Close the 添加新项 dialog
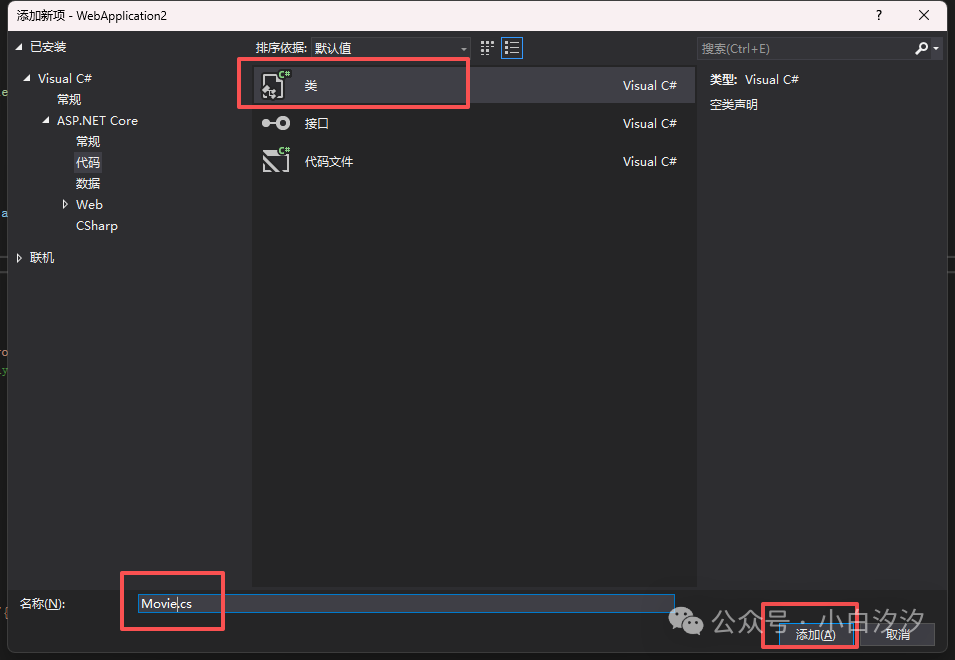Viewport: 955px width, 660px height. pyautogui.click(x=924, y=15)
